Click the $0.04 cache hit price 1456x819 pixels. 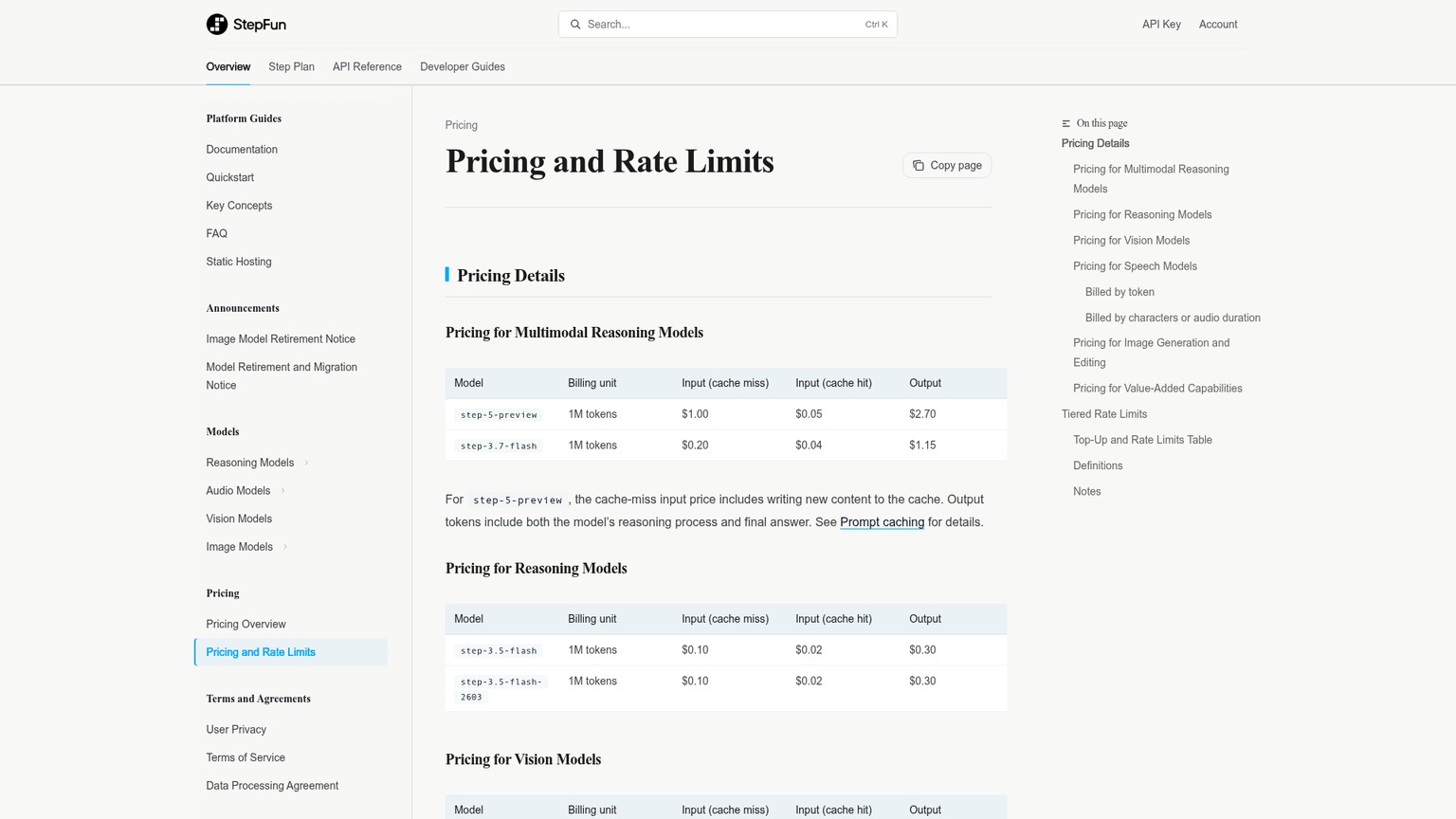coord(809,446)
